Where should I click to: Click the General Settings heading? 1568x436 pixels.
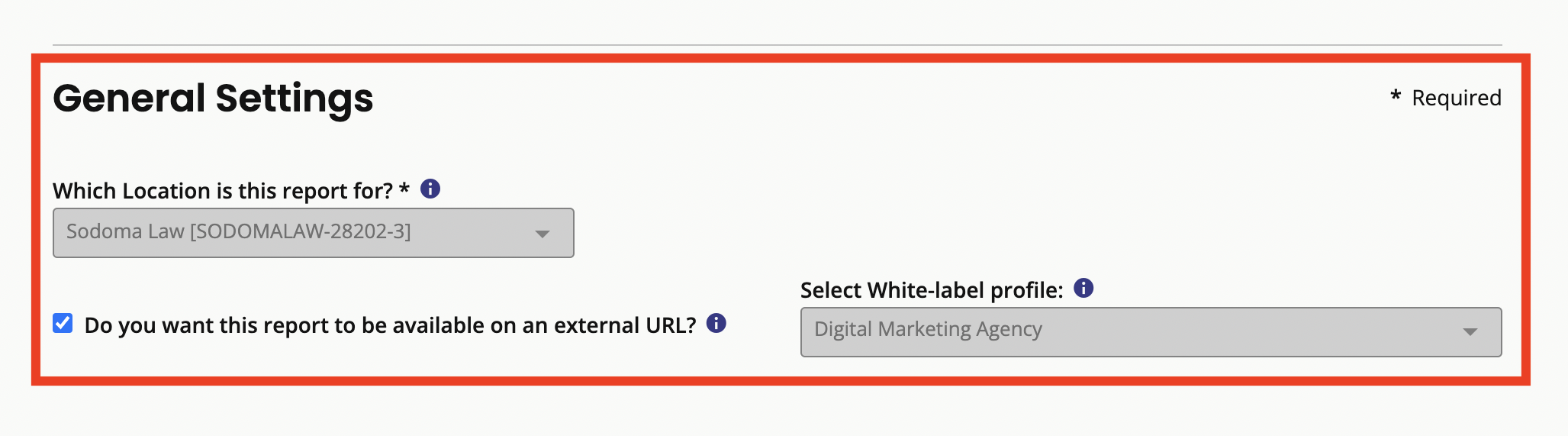pos(213,99)
